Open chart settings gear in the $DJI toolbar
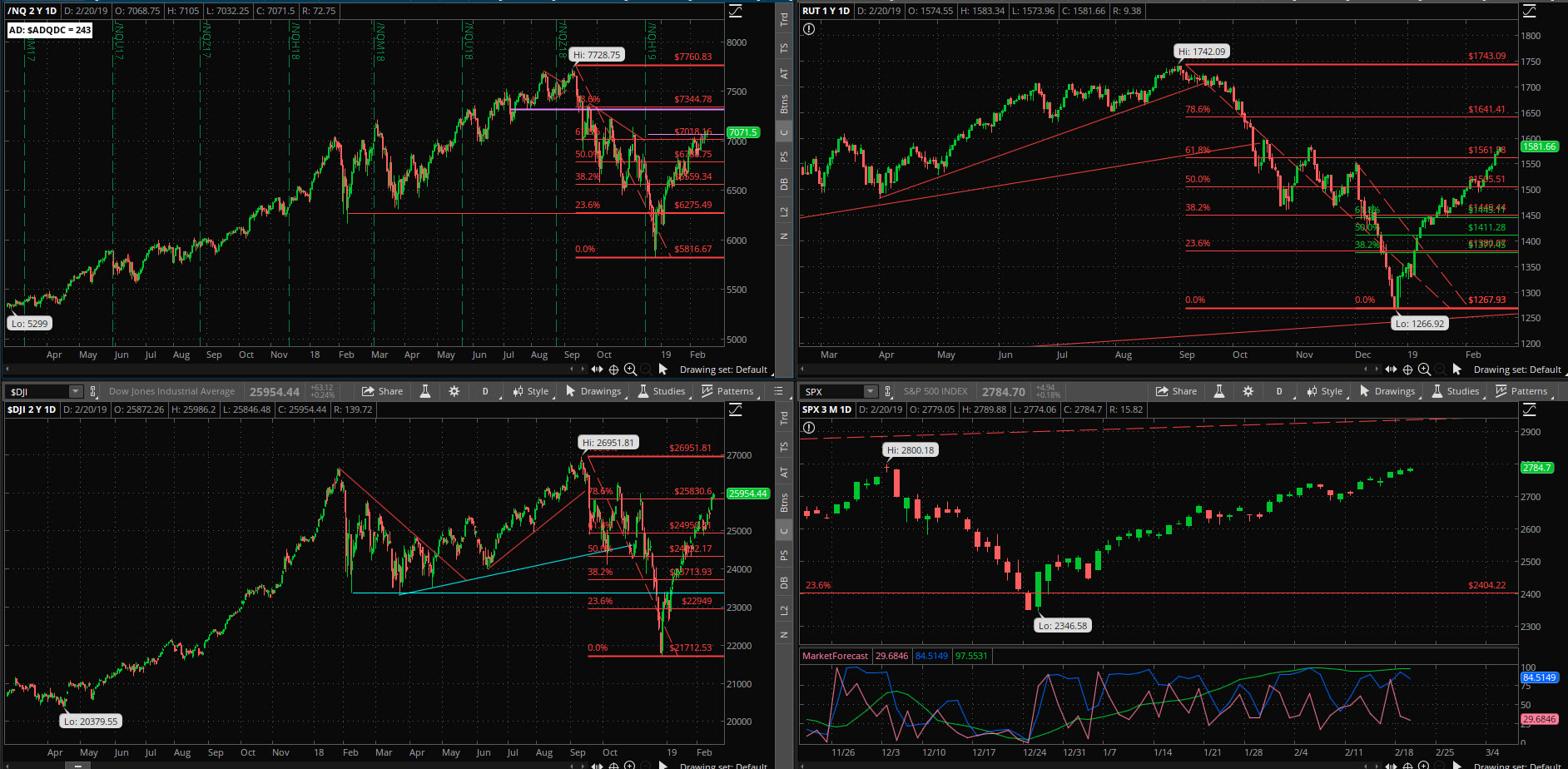 (x=454, y=391)
